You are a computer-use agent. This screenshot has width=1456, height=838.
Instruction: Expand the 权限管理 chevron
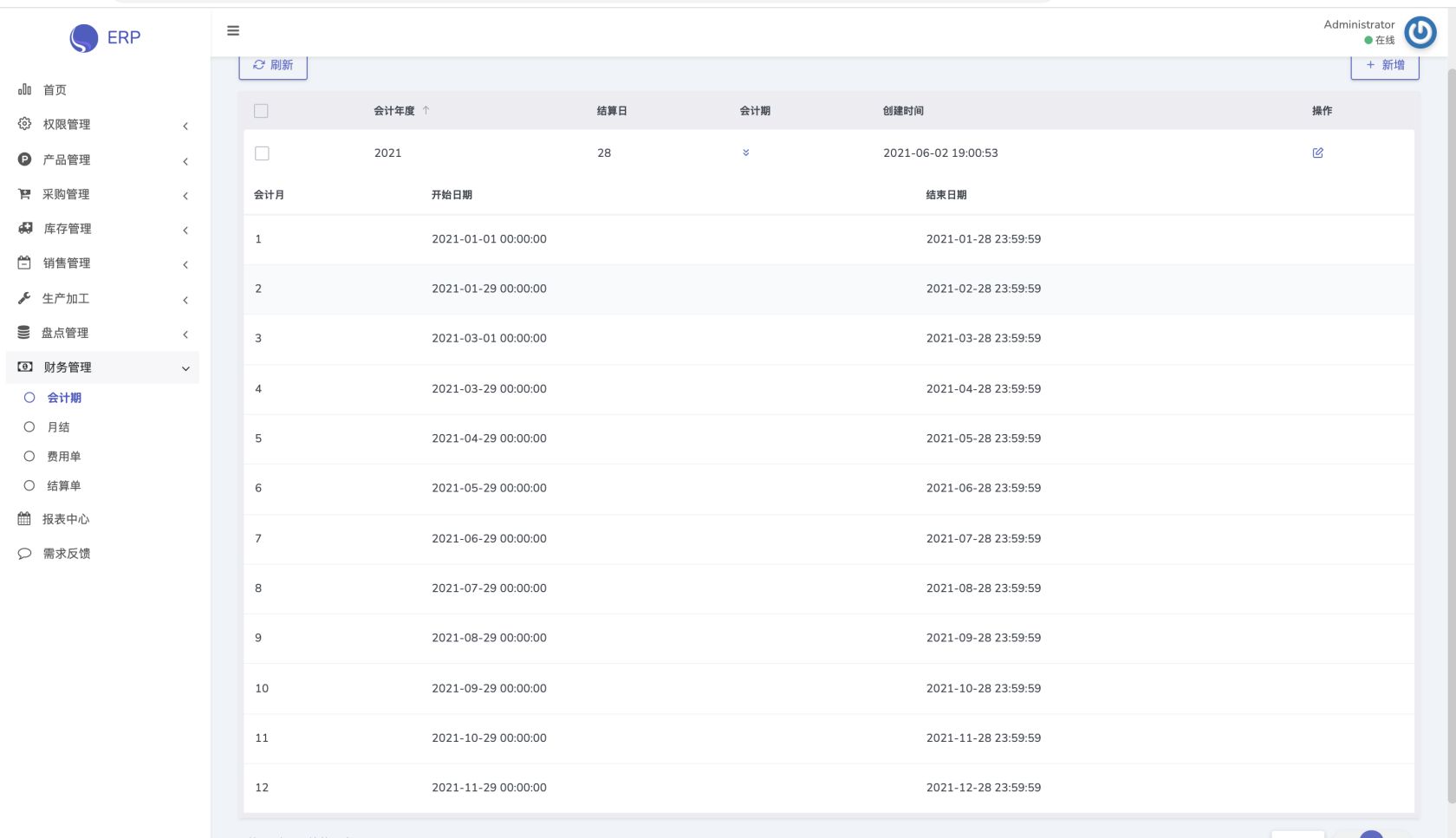tap(185, 126)
